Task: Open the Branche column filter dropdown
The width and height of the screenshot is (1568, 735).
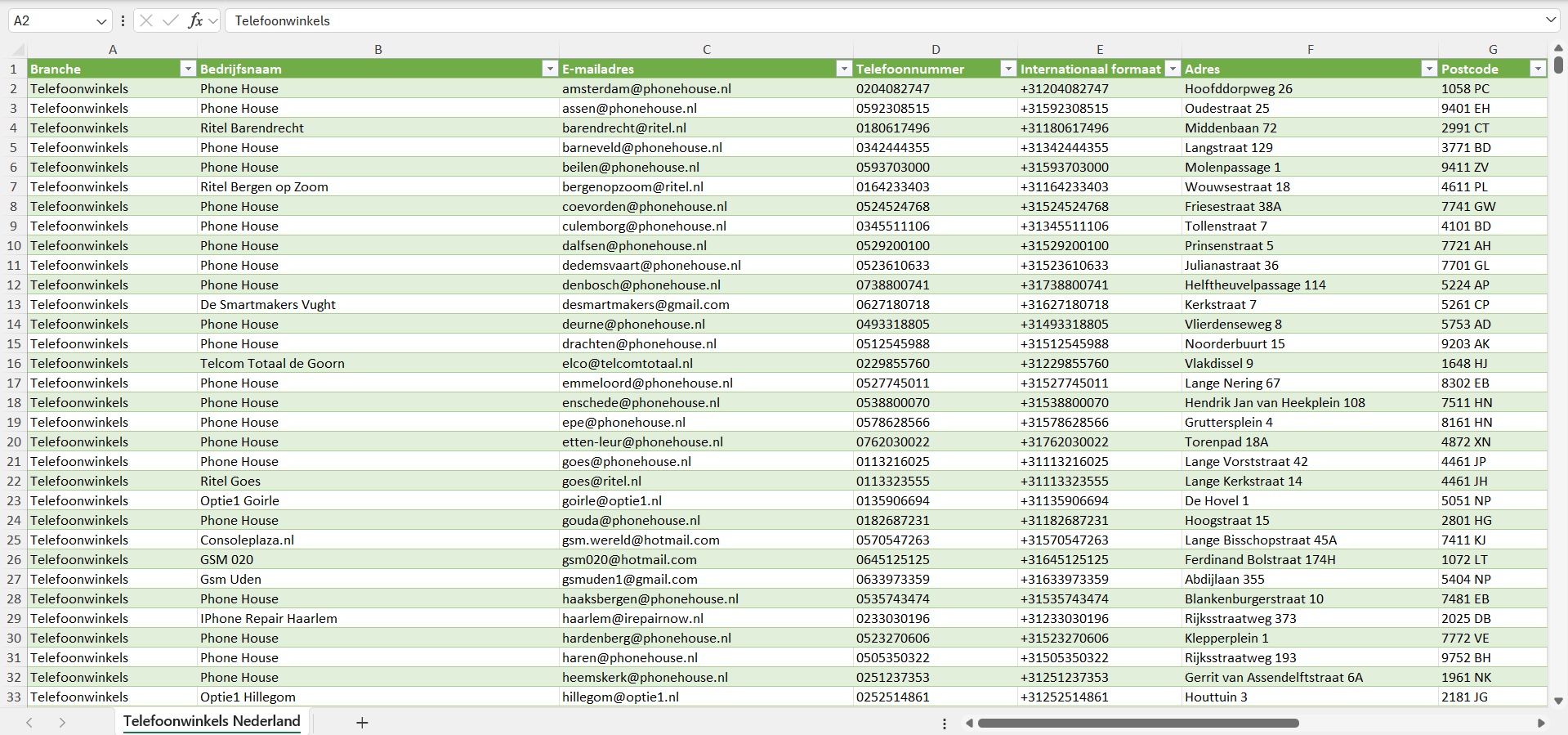Action: click(x=188, y=69)
